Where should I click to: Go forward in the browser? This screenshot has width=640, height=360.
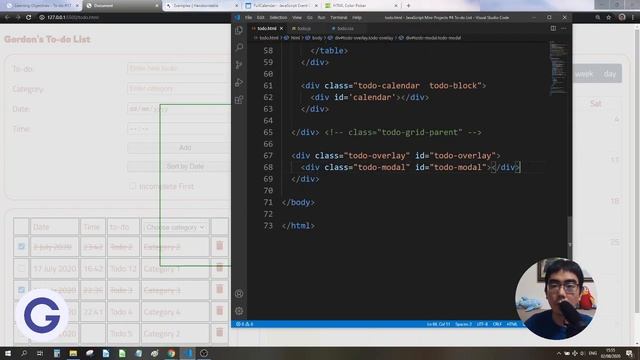pyautogui.click(x=18, y=17)
